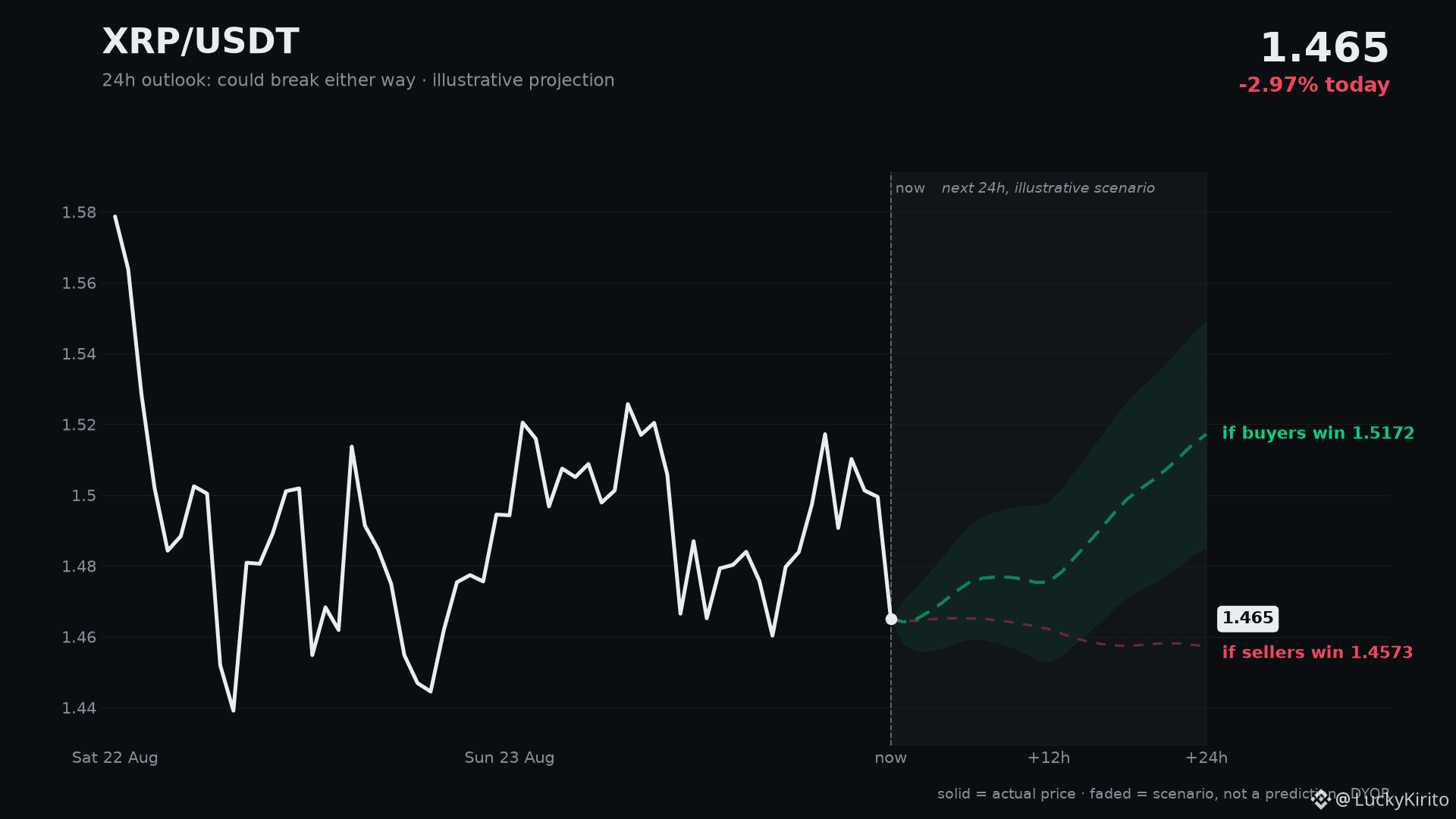Click the '+24h' time axis label
1456x819 pixels.
pyautogui.click(x=1207, y=758)
